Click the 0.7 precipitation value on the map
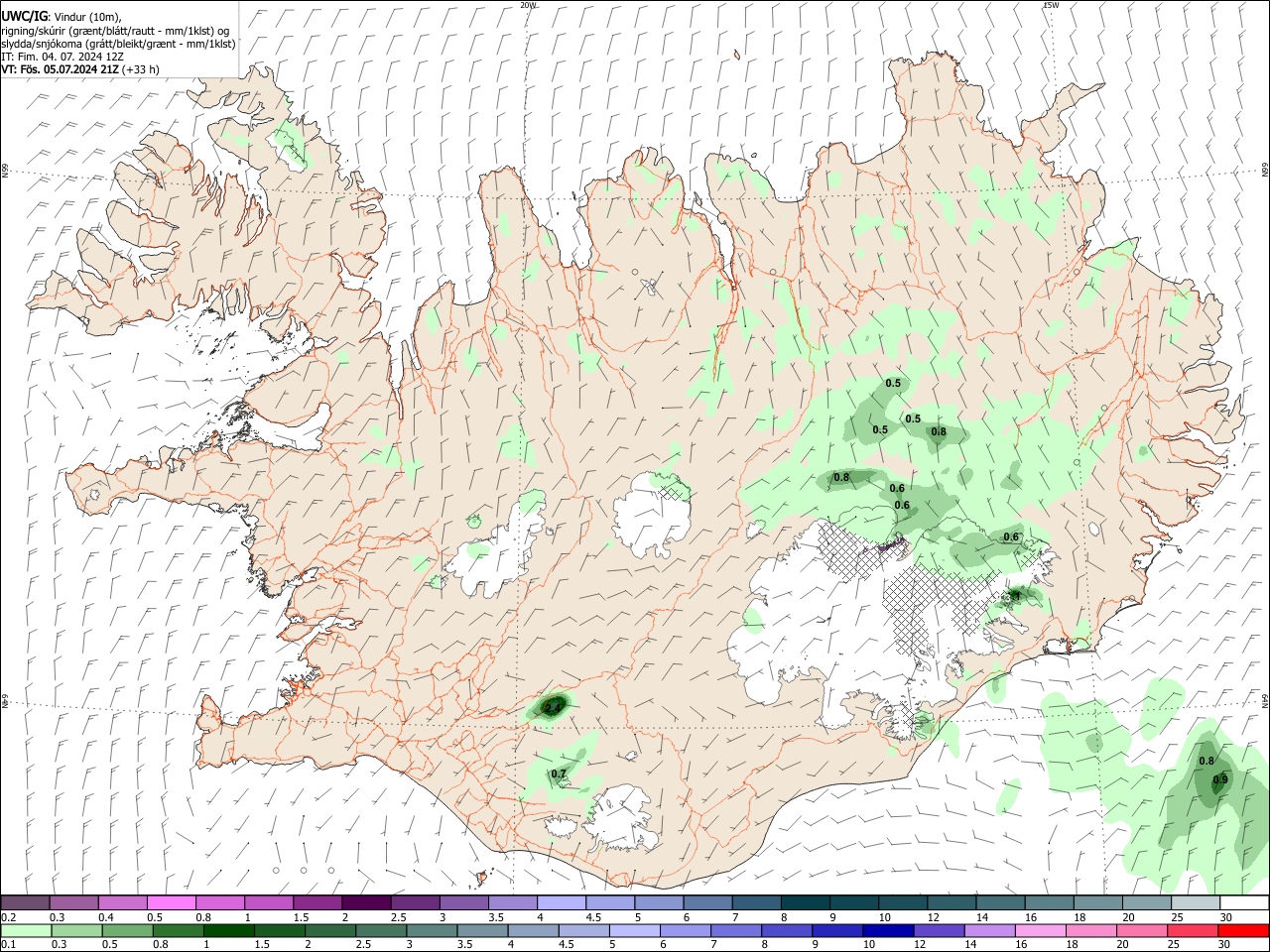Screen dimensions: 1270x952 [x=559, y=773]
